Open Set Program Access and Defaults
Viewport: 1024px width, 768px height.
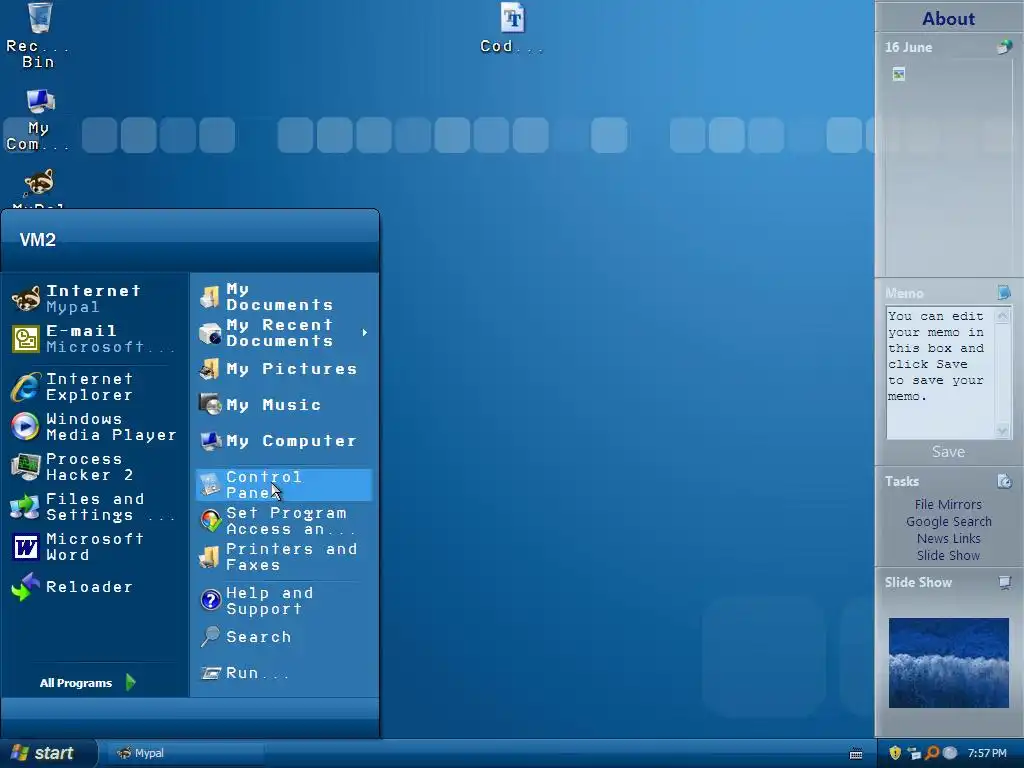[284, 521]
